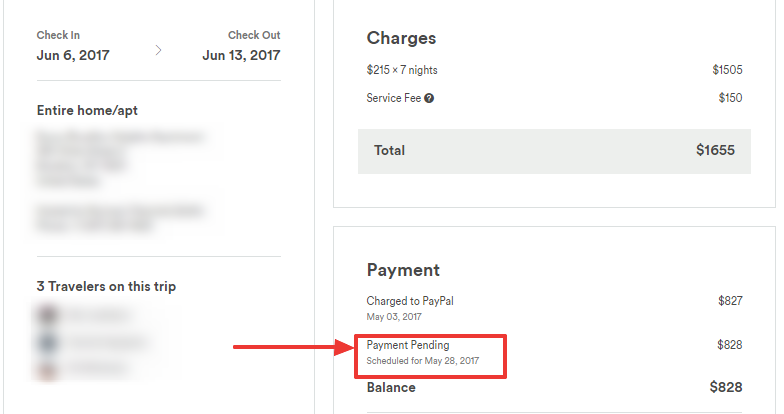Click the $150 service fee amount

coord(730,98)
